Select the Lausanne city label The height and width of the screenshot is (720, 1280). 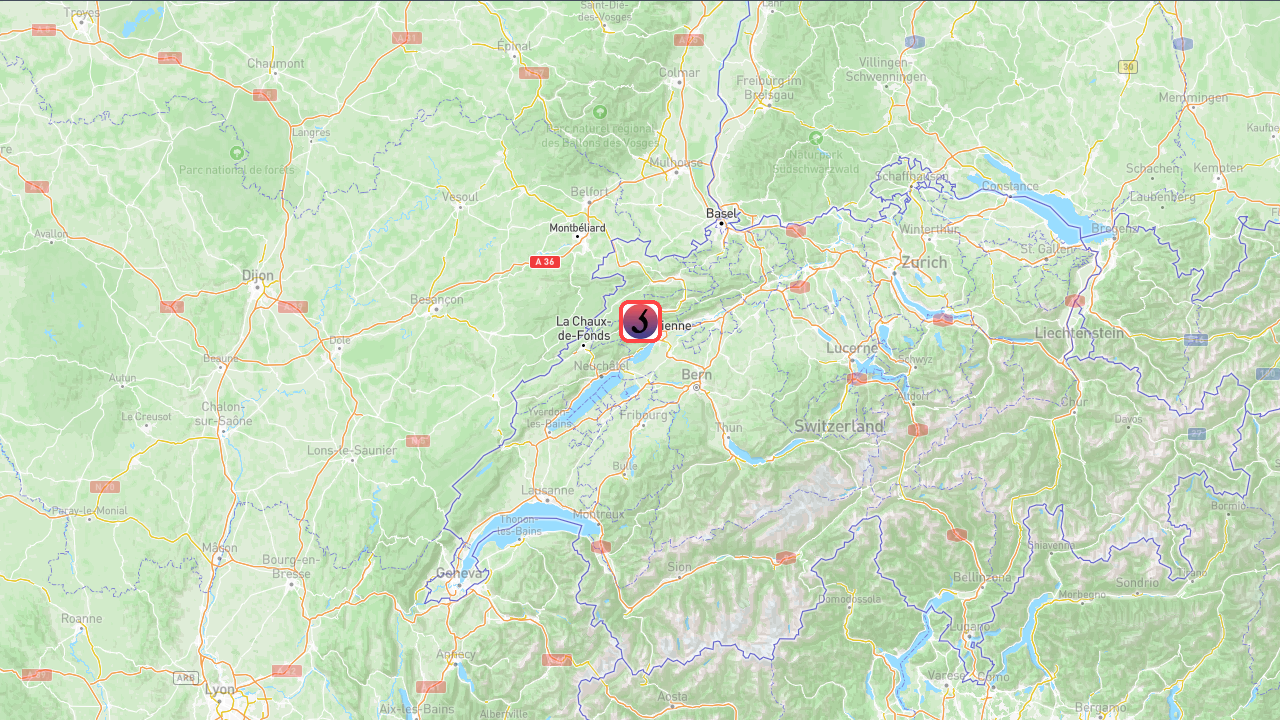[x=548, y=491]
